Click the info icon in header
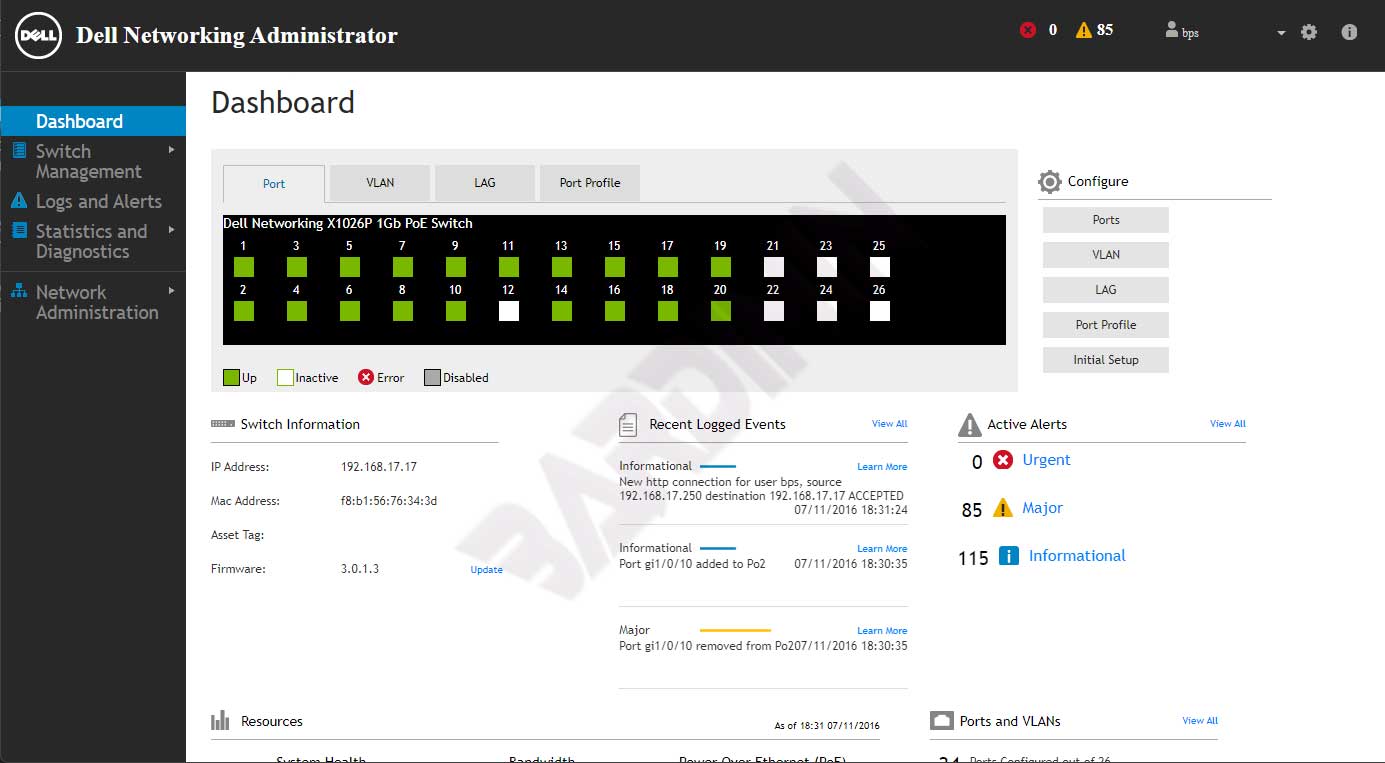This screenshot has height=763, width=1385. (x=1349, y=32)
